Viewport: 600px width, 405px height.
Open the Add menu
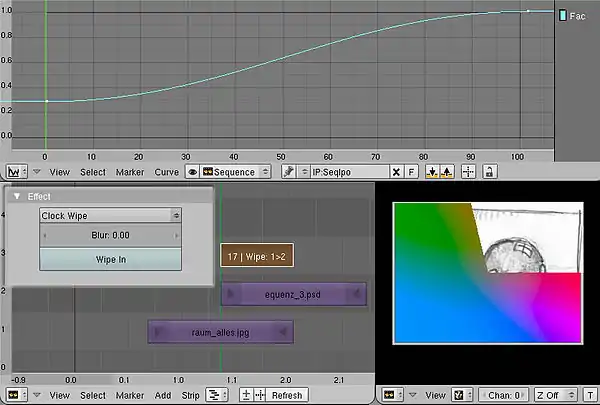[163, 395]
